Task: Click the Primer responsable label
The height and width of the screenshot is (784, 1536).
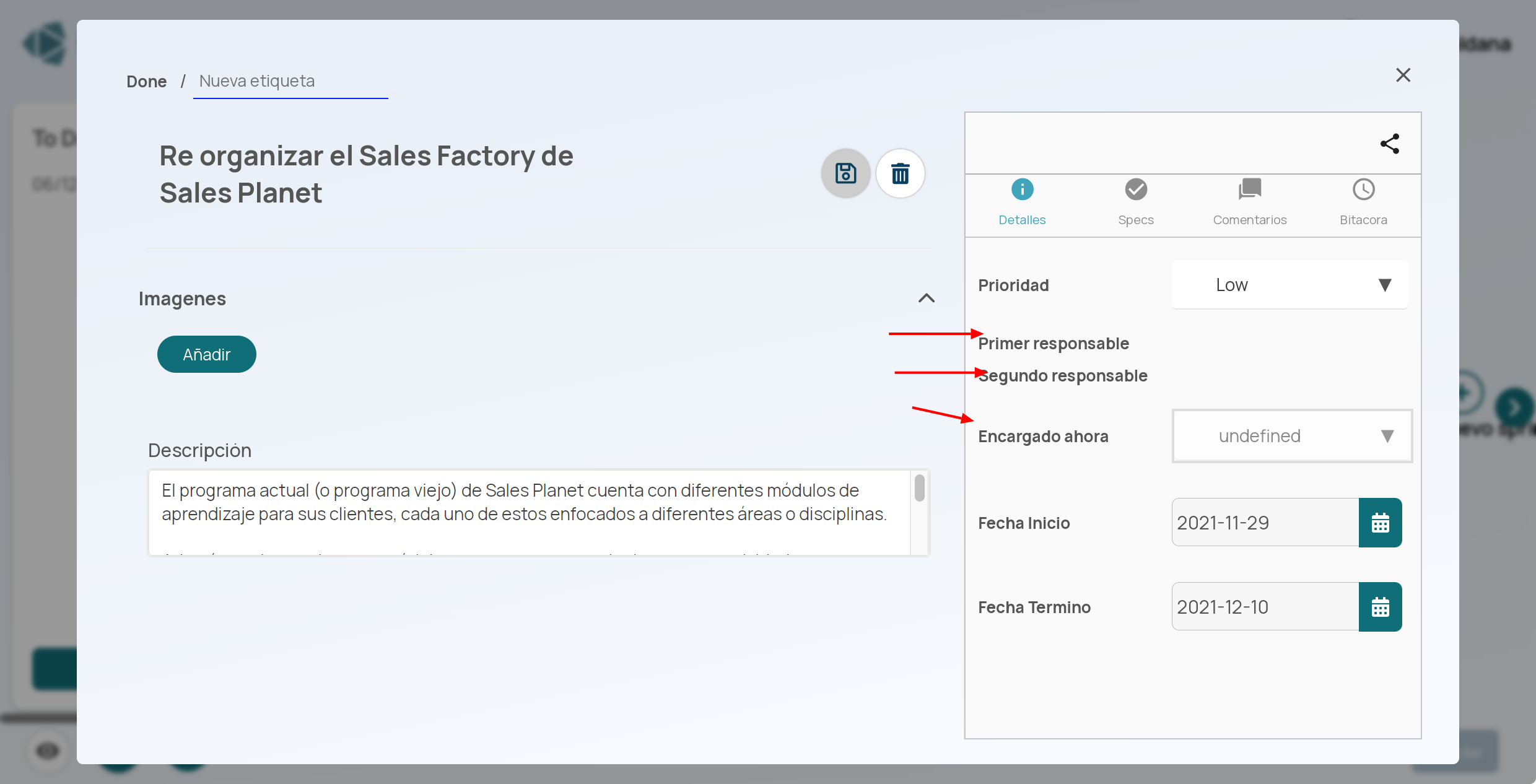Action: tap(1054, 344)
